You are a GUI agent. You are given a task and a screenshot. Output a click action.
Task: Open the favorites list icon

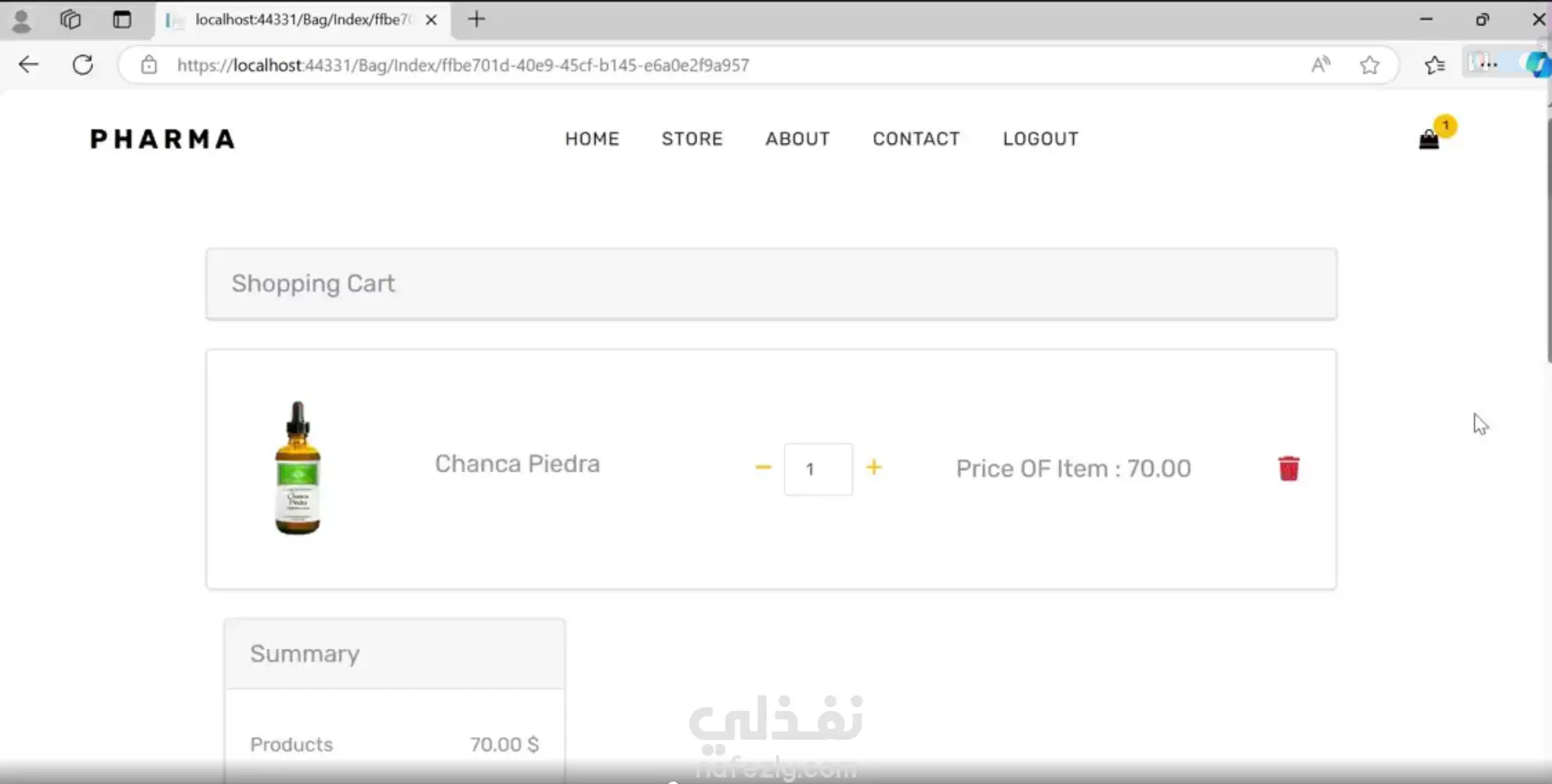(x=1434, y=65)
